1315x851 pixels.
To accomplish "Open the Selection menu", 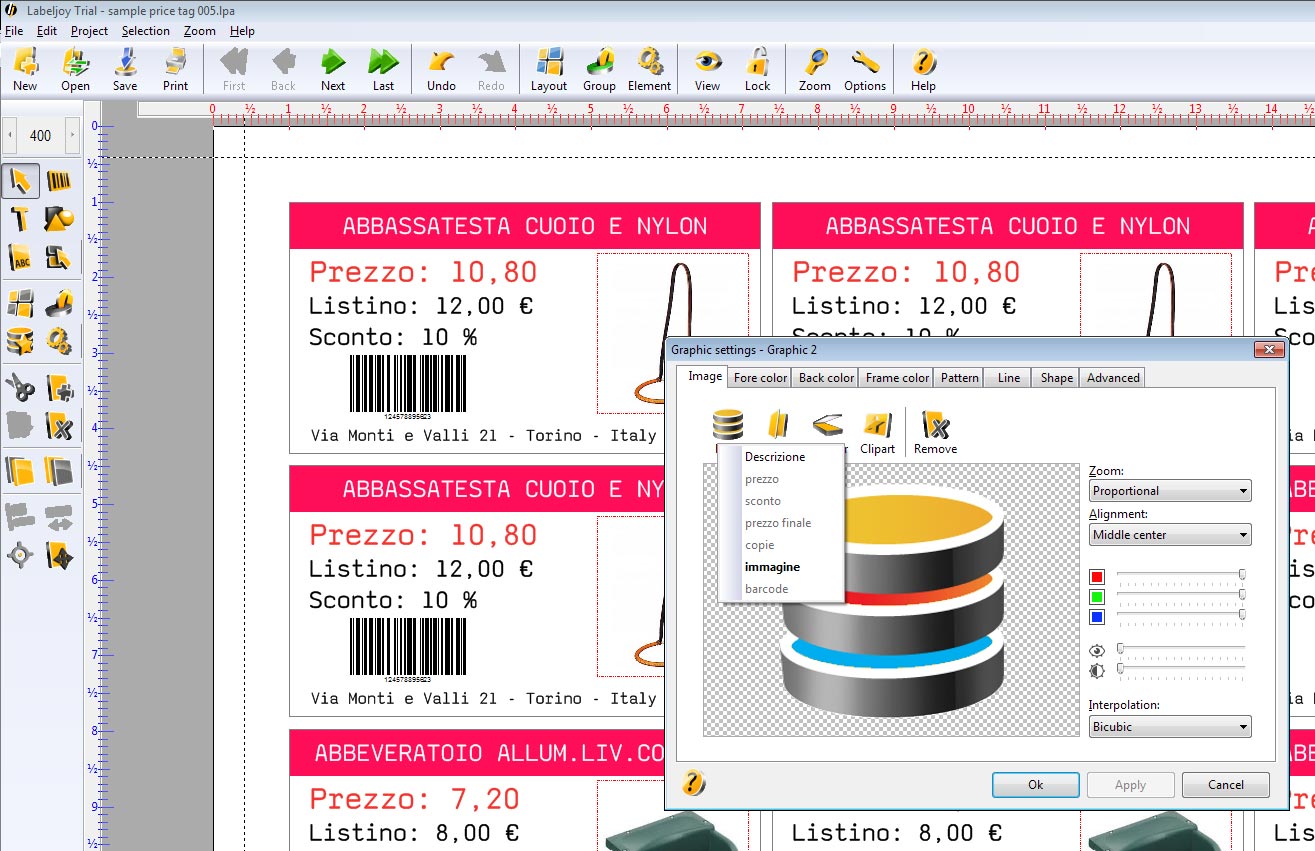I will pos(146,31).
